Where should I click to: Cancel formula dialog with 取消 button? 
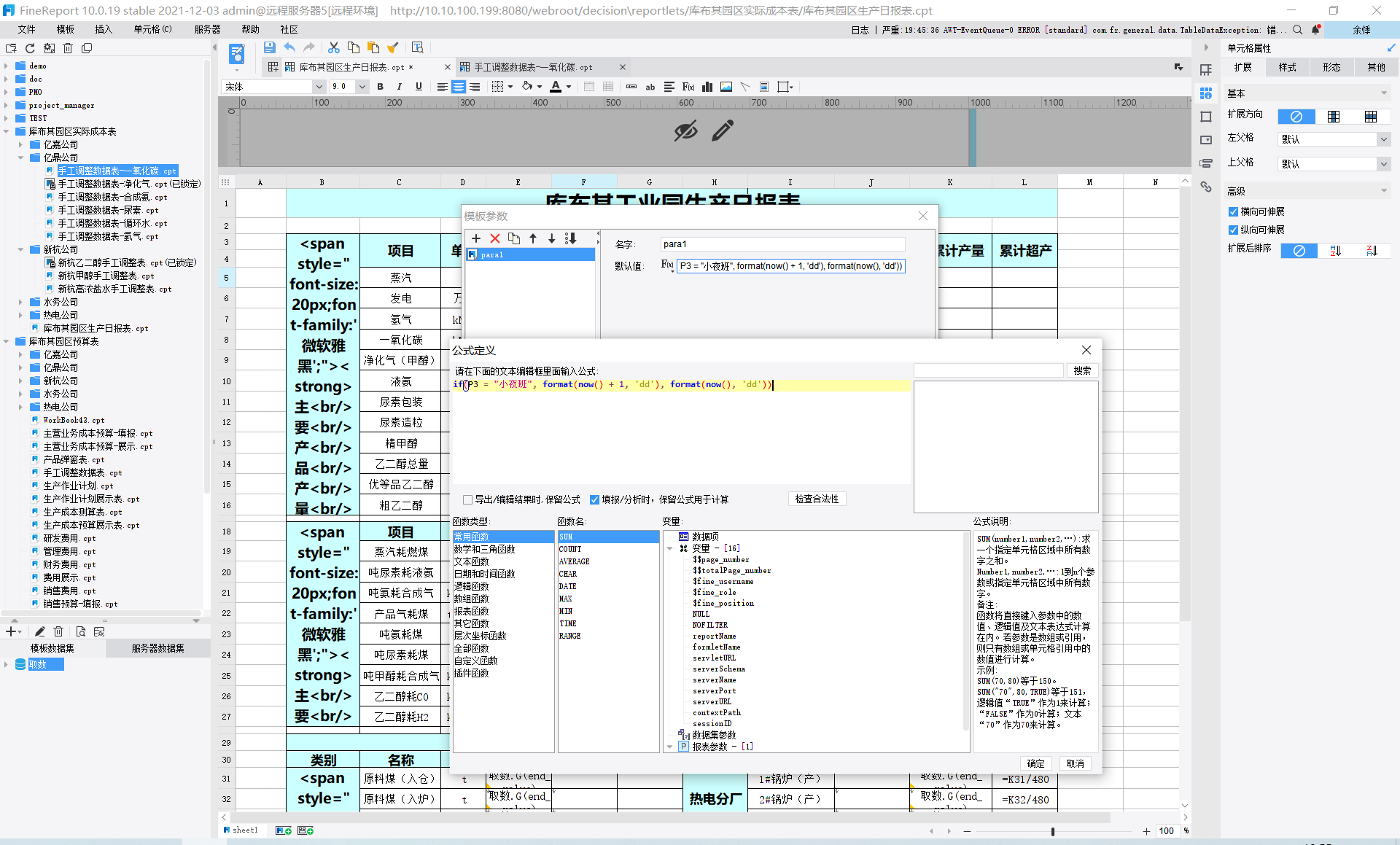1076,763
